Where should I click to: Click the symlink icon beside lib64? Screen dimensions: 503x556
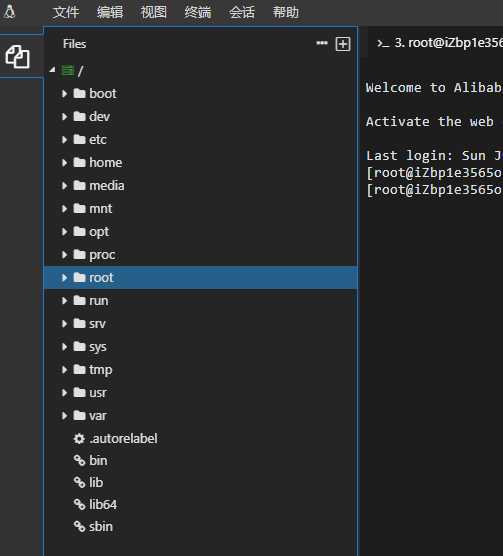79,504
